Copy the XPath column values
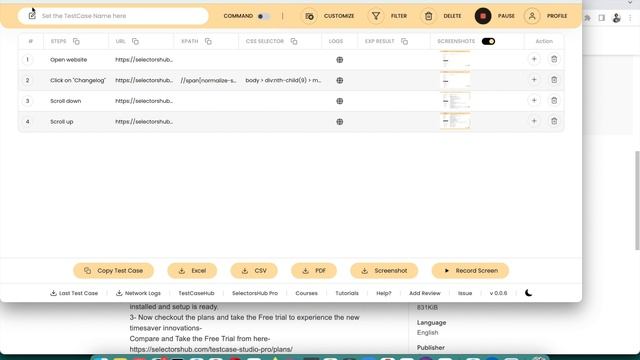Image resolution: width=640 pixels, height=360 pixels. [x=208, y=41]
